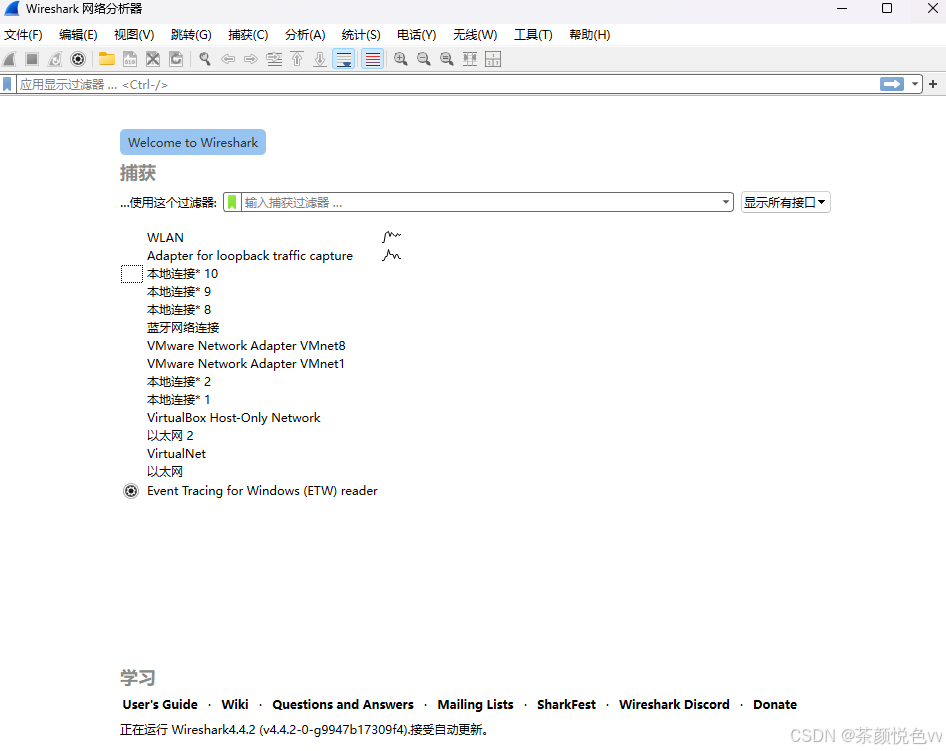Jump to the last packet icon

tap(320, 59)
